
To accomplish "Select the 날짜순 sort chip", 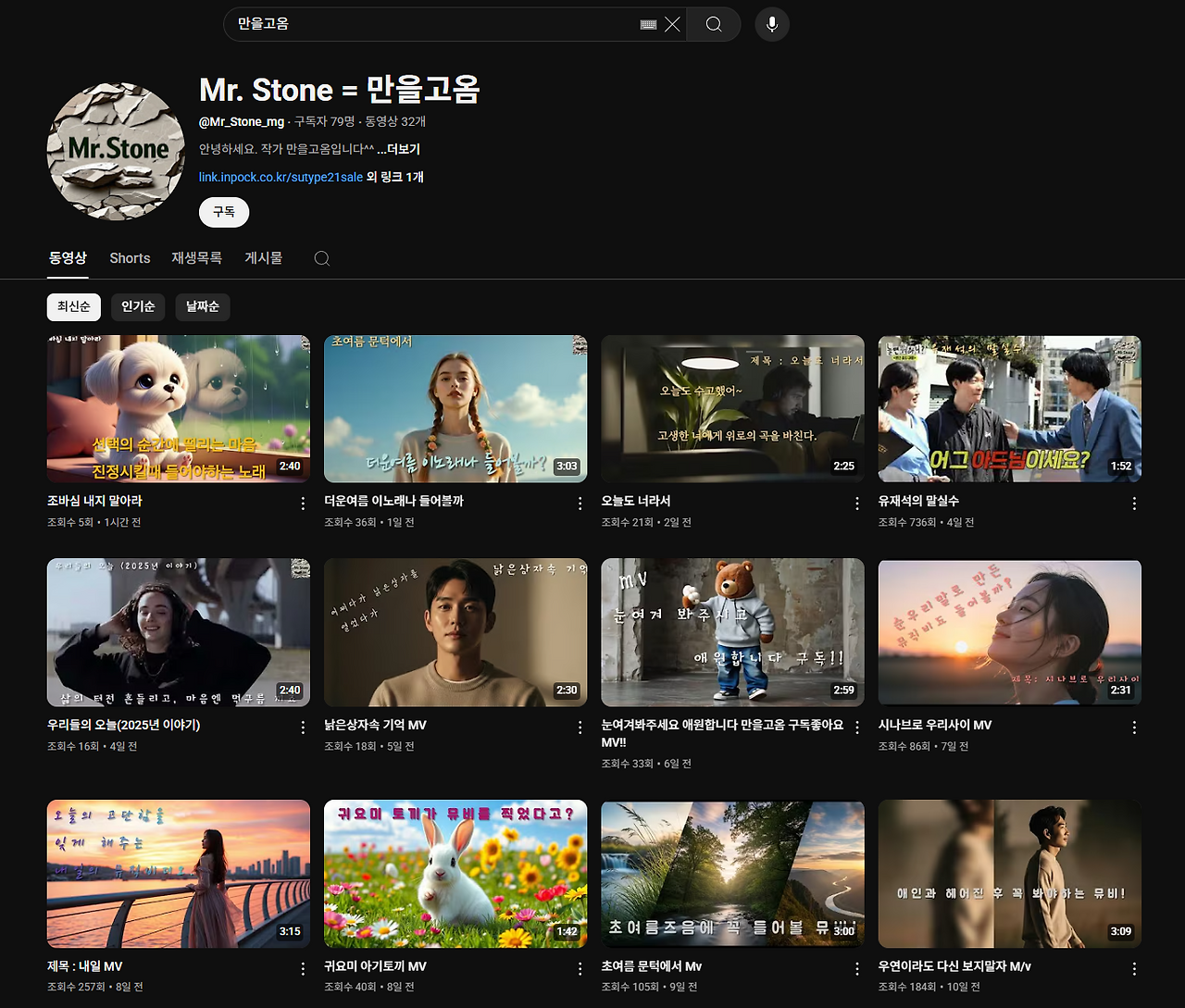I will click(203, 306).
